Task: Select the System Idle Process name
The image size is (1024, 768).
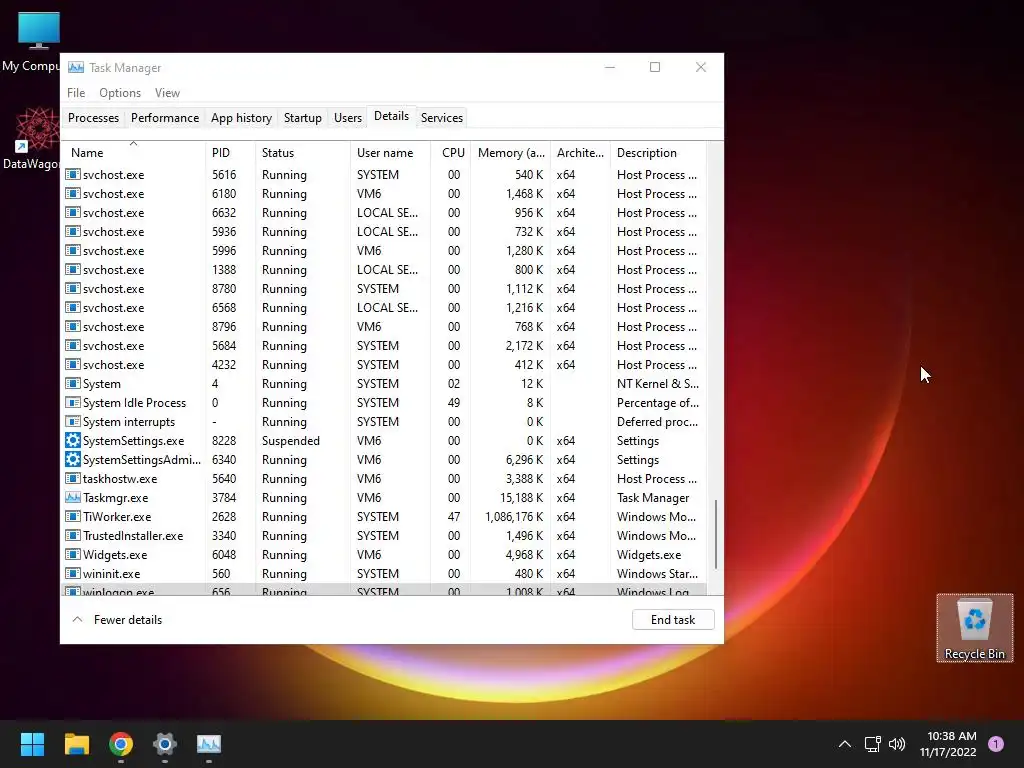Action: [135, 403]
